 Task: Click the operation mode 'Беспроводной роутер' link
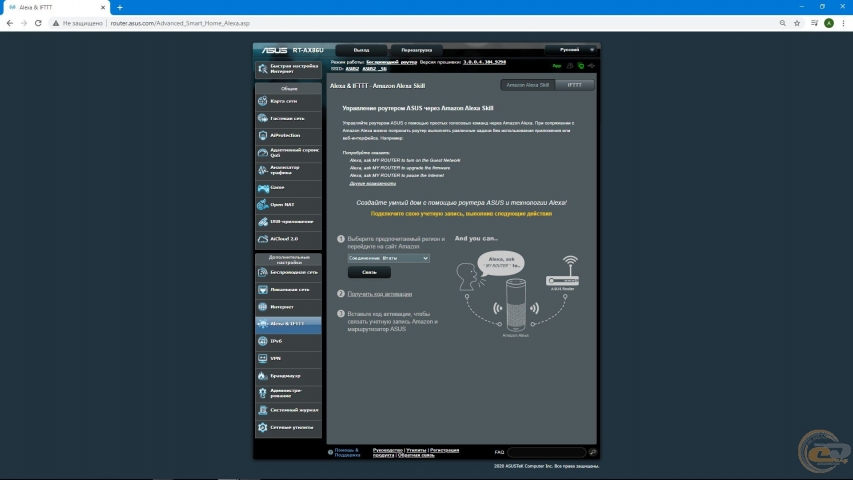tap(391, 62)
